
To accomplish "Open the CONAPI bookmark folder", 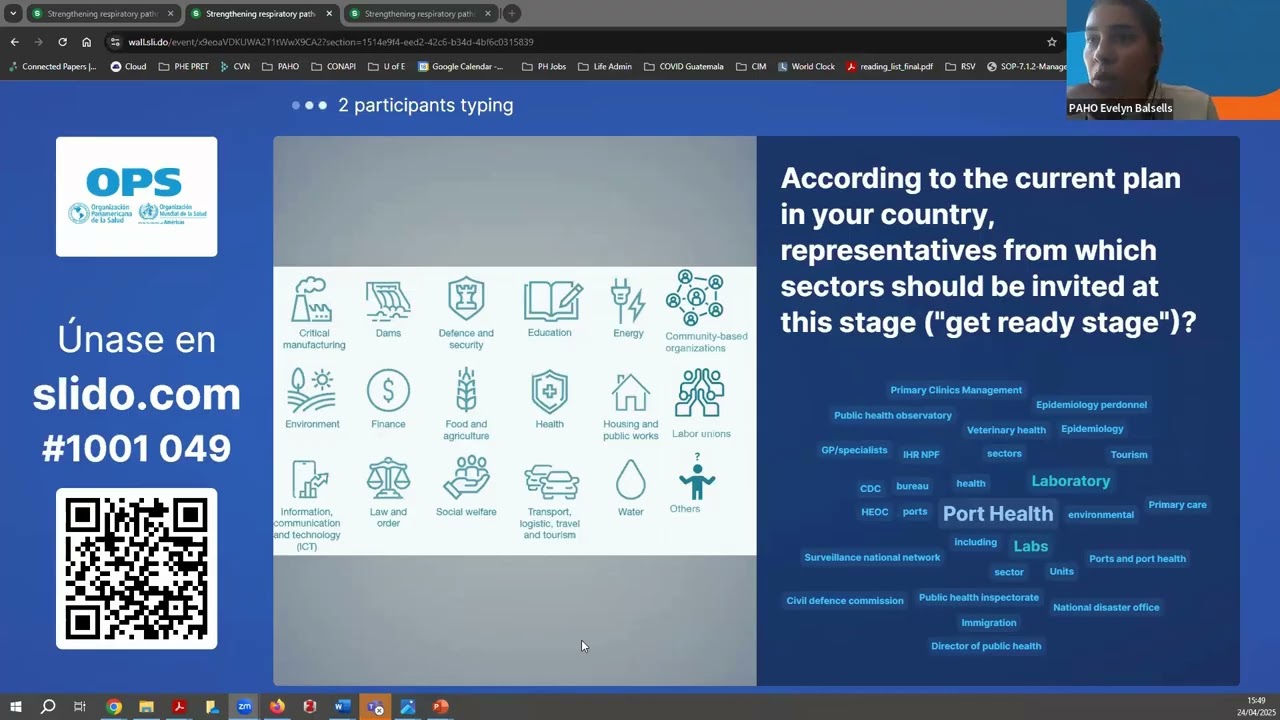I will tap(333, 67).
